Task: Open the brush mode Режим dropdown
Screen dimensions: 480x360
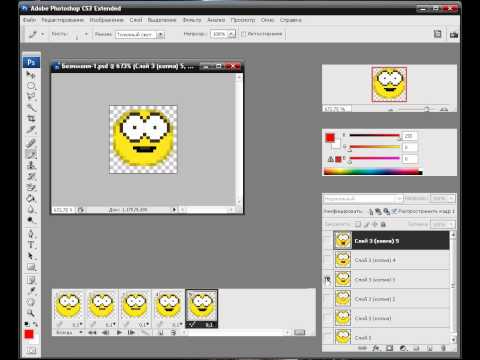Action: (x=140, y=34)
